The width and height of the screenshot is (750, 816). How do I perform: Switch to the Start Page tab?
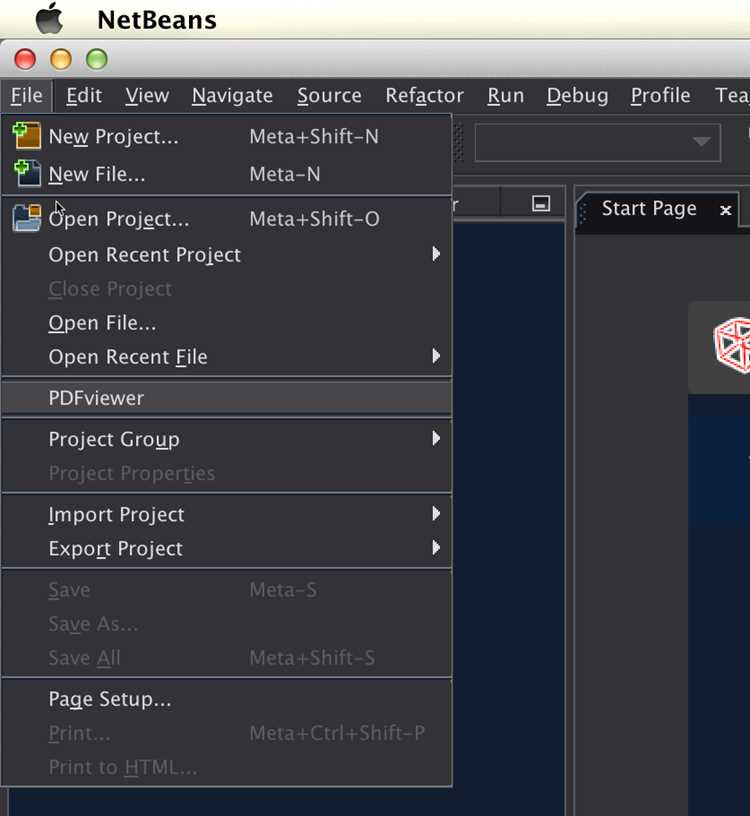pyautogui.click(x=649, y=209)
